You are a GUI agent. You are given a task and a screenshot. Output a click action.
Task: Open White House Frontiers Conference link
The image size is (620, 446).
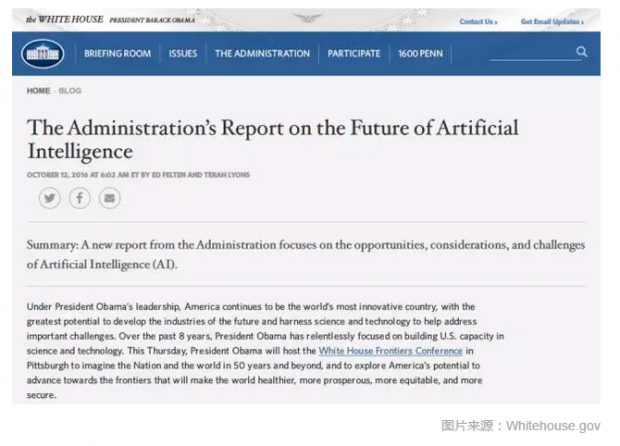coord(390,351)
